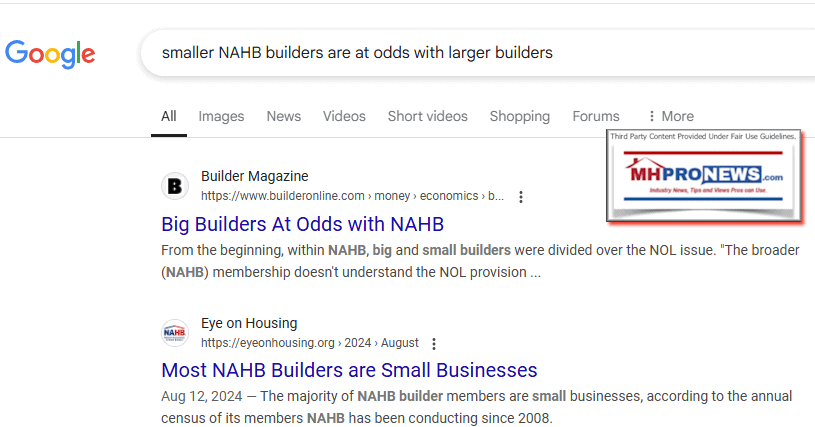Open the Forums tab

[596, 116]
